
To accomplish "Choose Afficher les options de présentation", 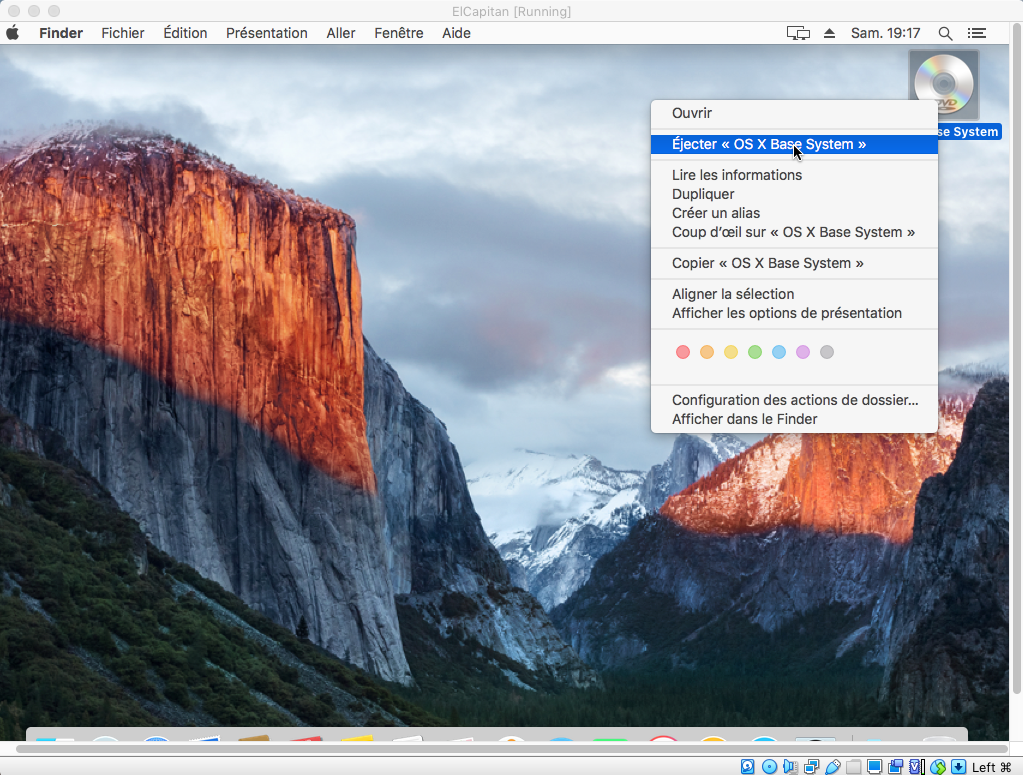I will pyautogui.click(x=794, y=313).
